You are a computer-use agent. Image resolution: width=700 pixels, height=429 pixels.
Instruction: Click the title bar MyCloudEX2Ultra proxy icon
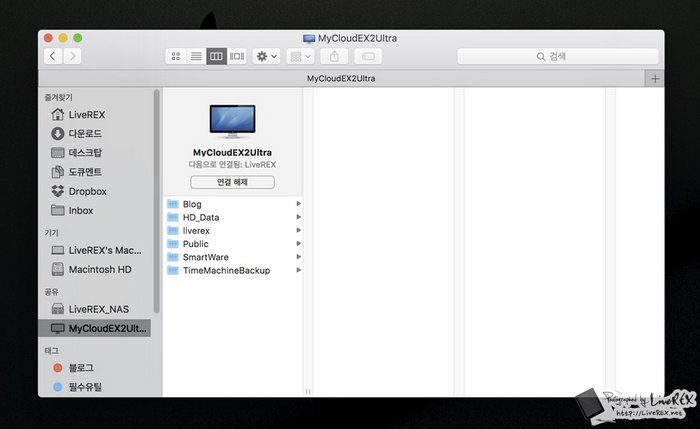coord(309,38)
